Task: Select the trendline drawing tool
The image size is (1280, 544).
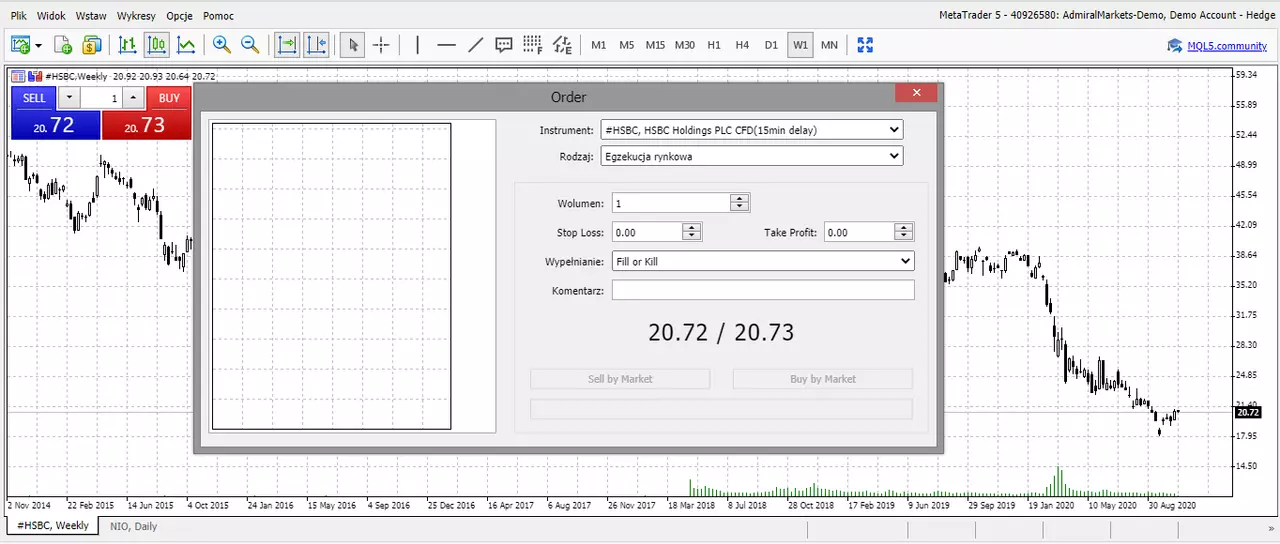Action: tap(476, 45)
